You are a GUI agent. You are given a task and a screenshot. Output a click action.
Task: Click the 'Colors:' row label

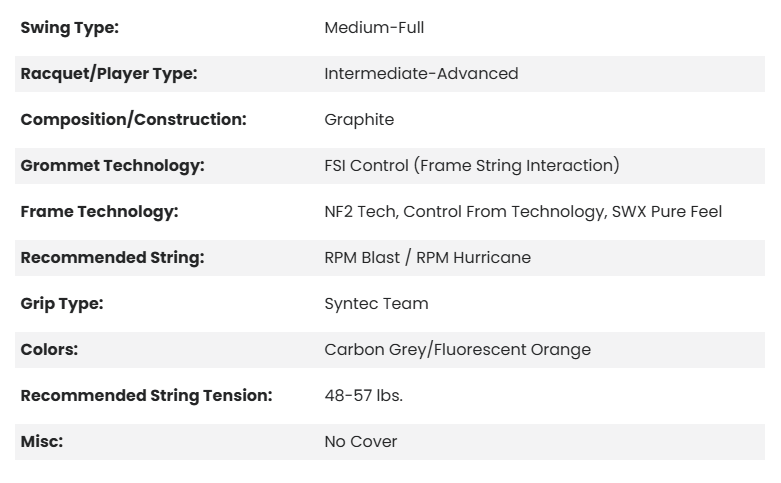49,350
